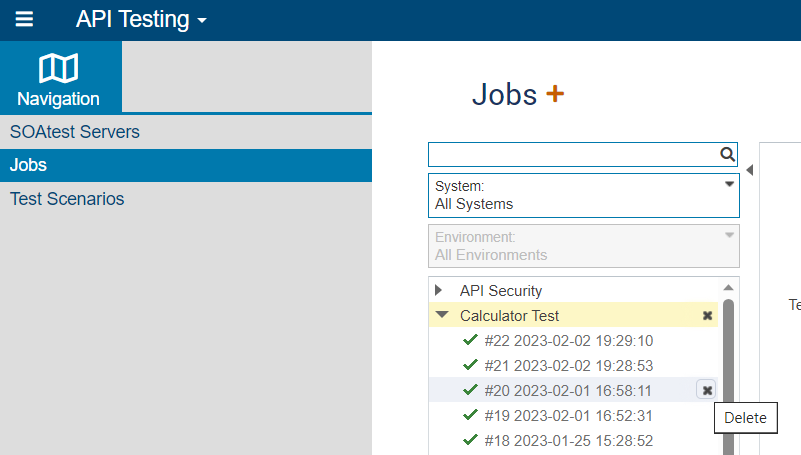The image size is (801, 455).
Task: Select the Jobs navigation item
Action: (186, 165)
